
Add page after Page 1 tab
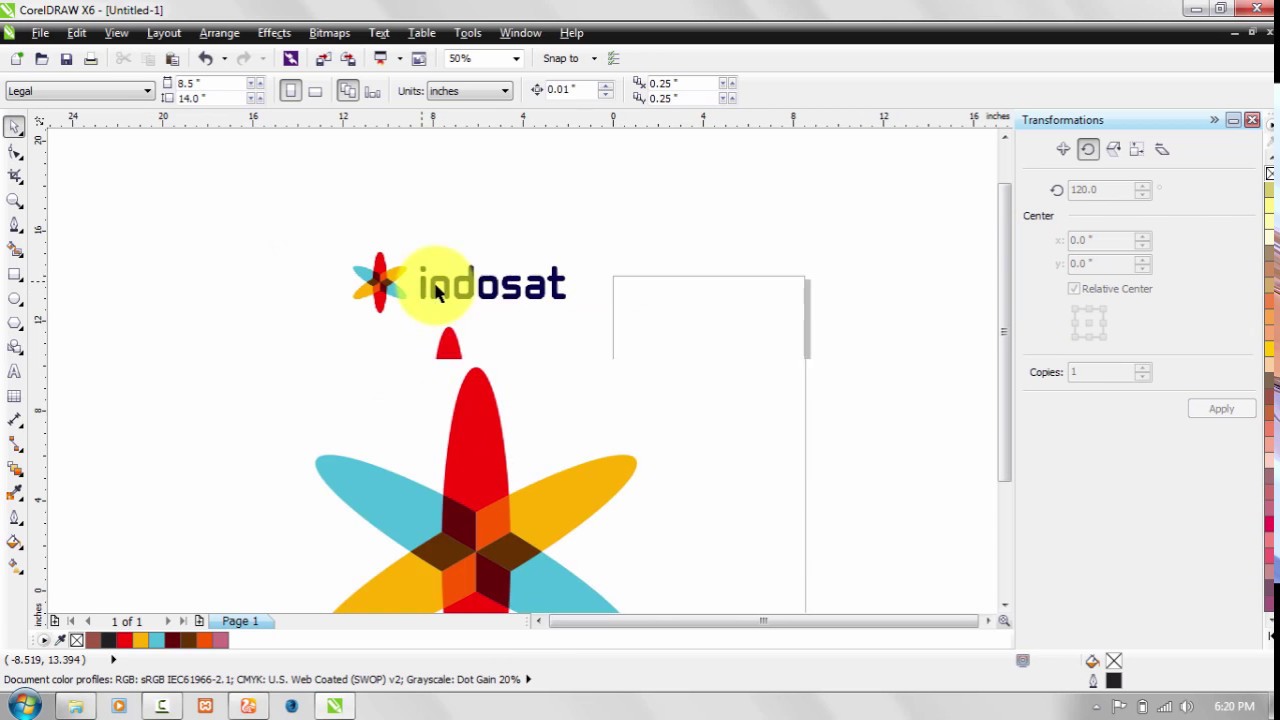[x=199, y=621]
